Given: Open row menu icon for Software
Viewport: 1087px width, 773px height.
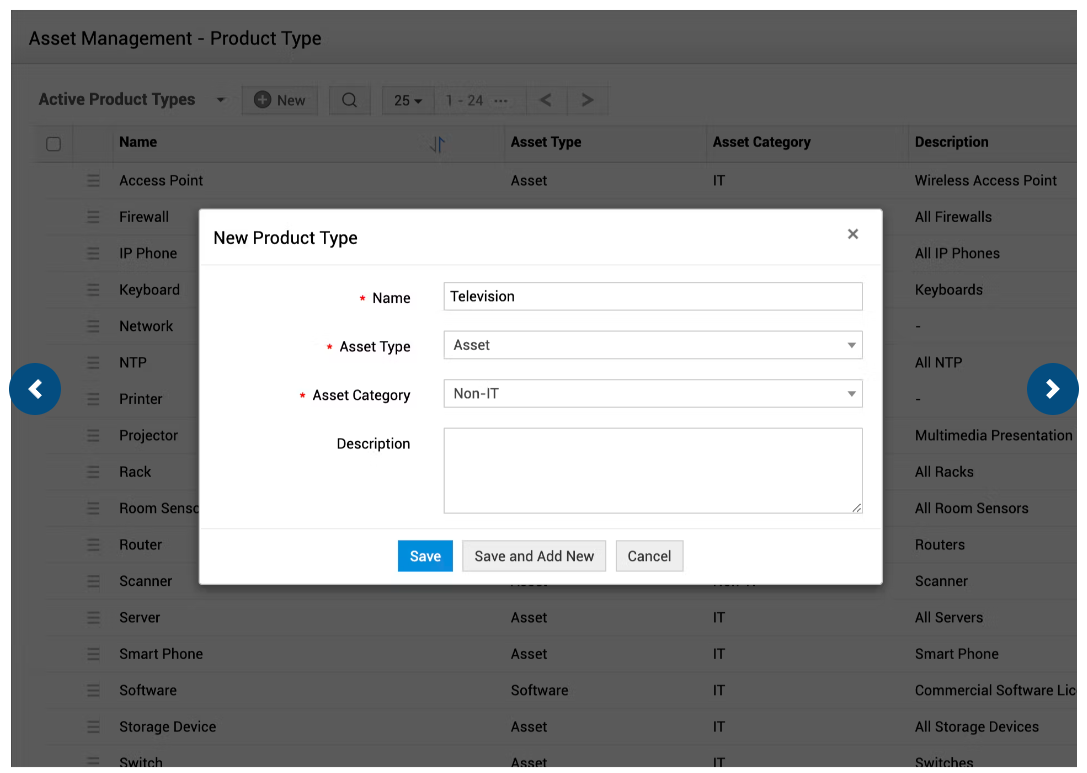Looking at the screenshot, I should pos(93,691).
